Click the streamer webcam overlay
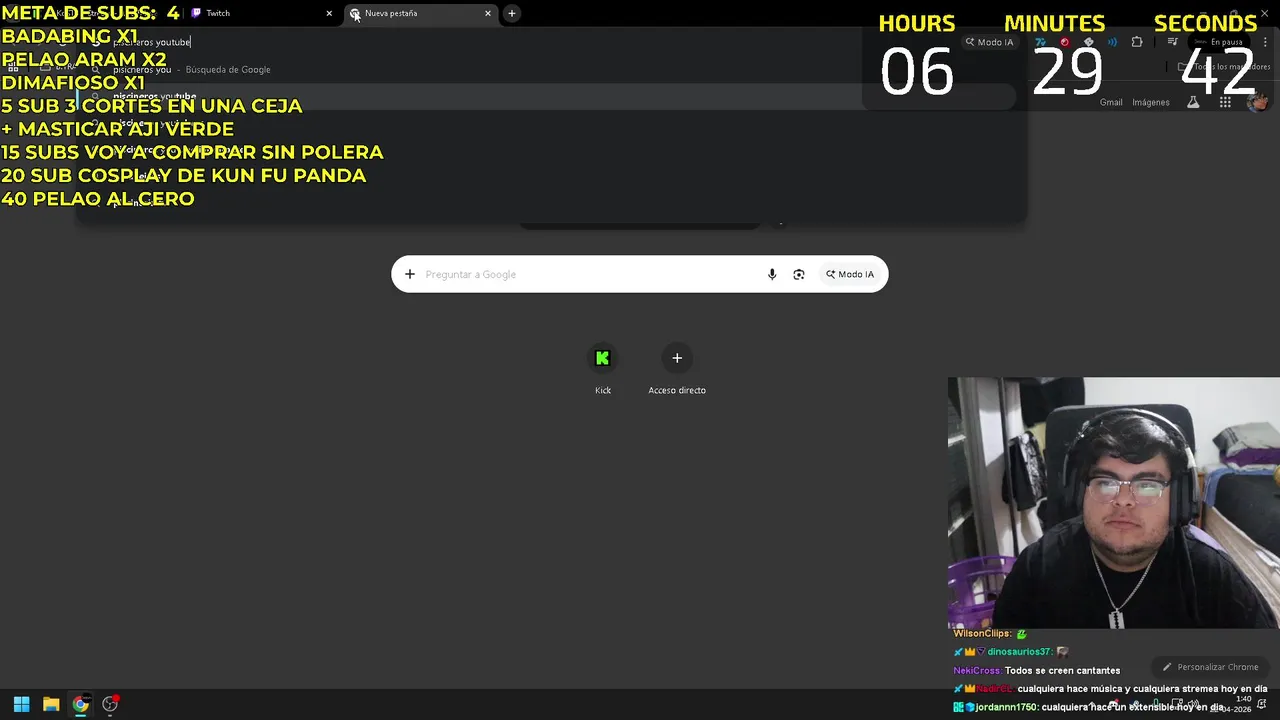The width and height of the screenshot is (1280, 720). coord(1114,502)
